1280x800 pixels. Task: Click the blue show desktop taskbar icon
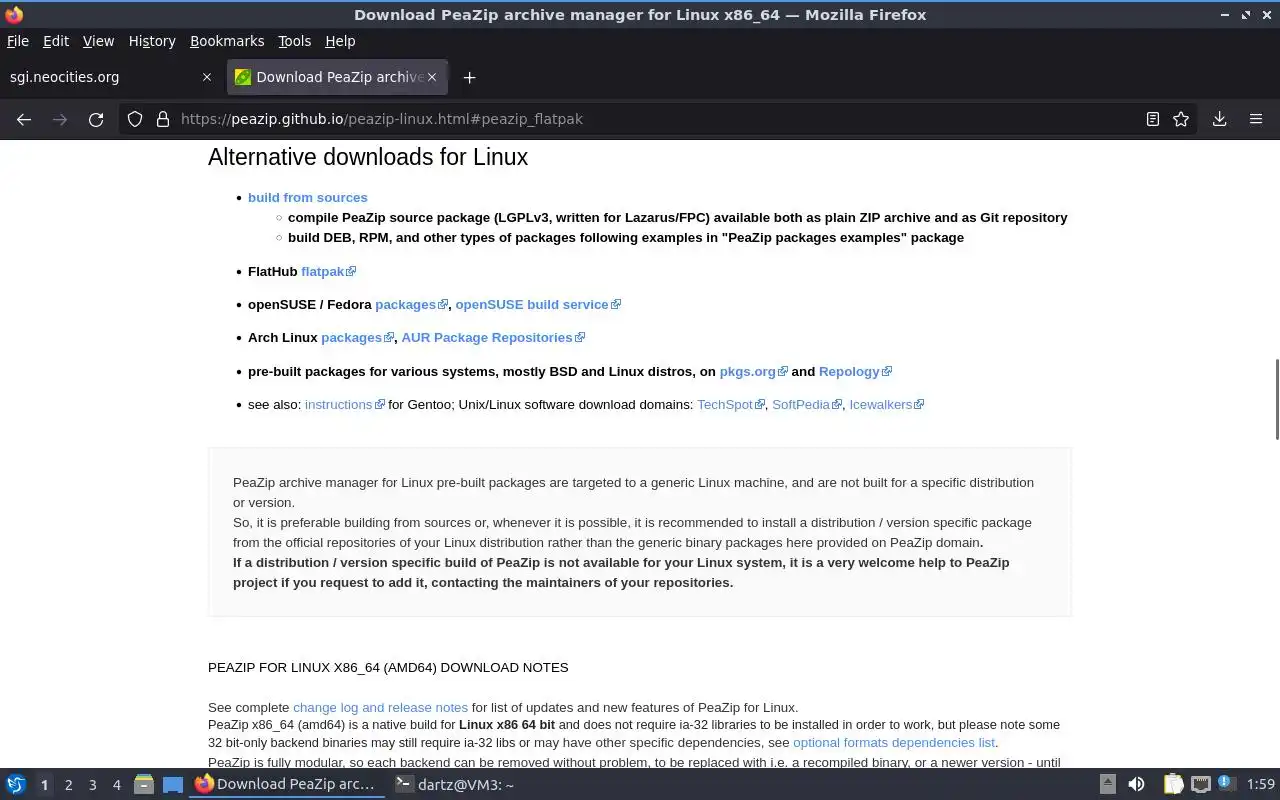click(173, 785)
